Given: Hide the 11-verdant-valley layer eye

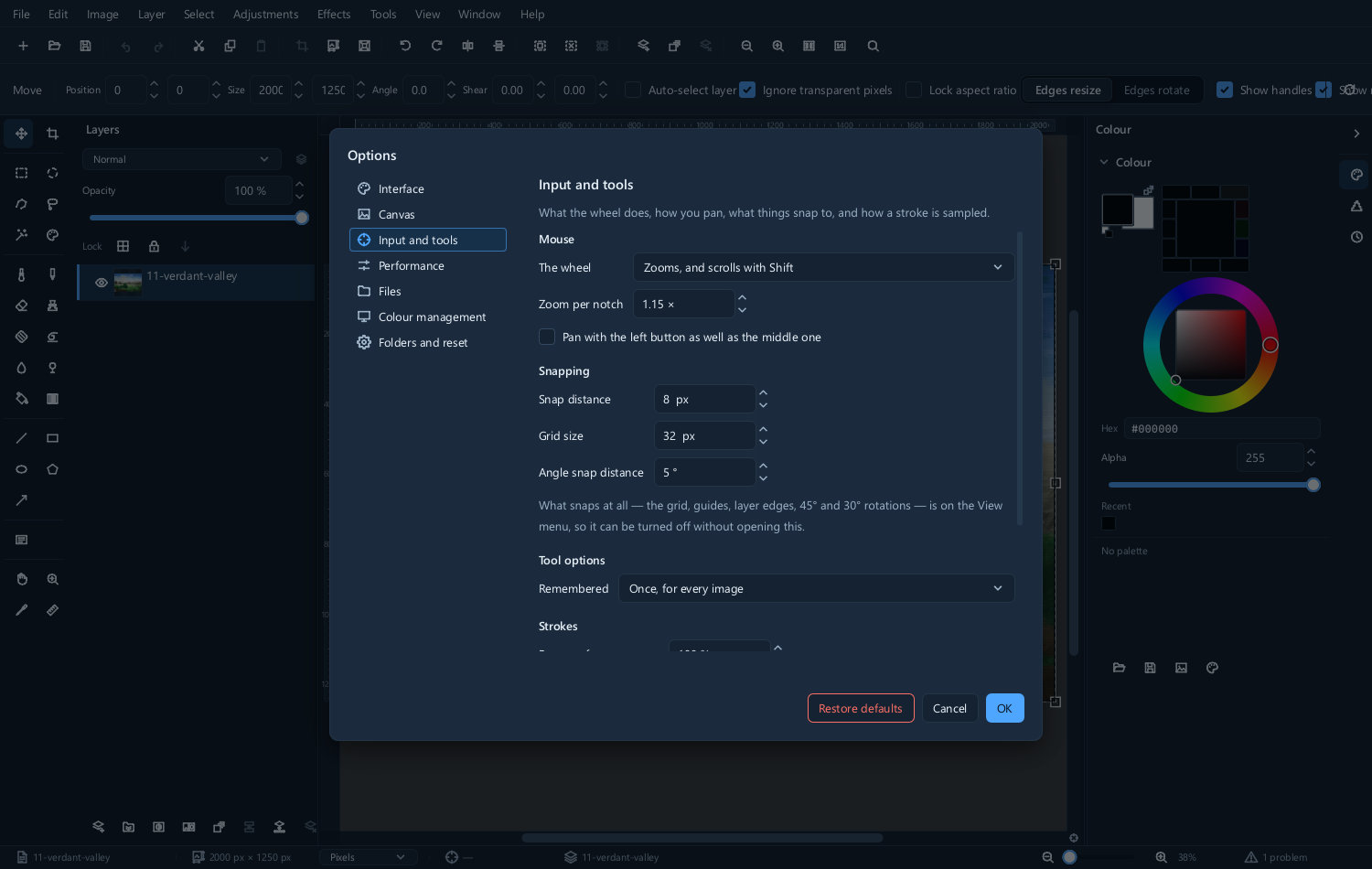Looking at the screenshot, I should point(102,283).
